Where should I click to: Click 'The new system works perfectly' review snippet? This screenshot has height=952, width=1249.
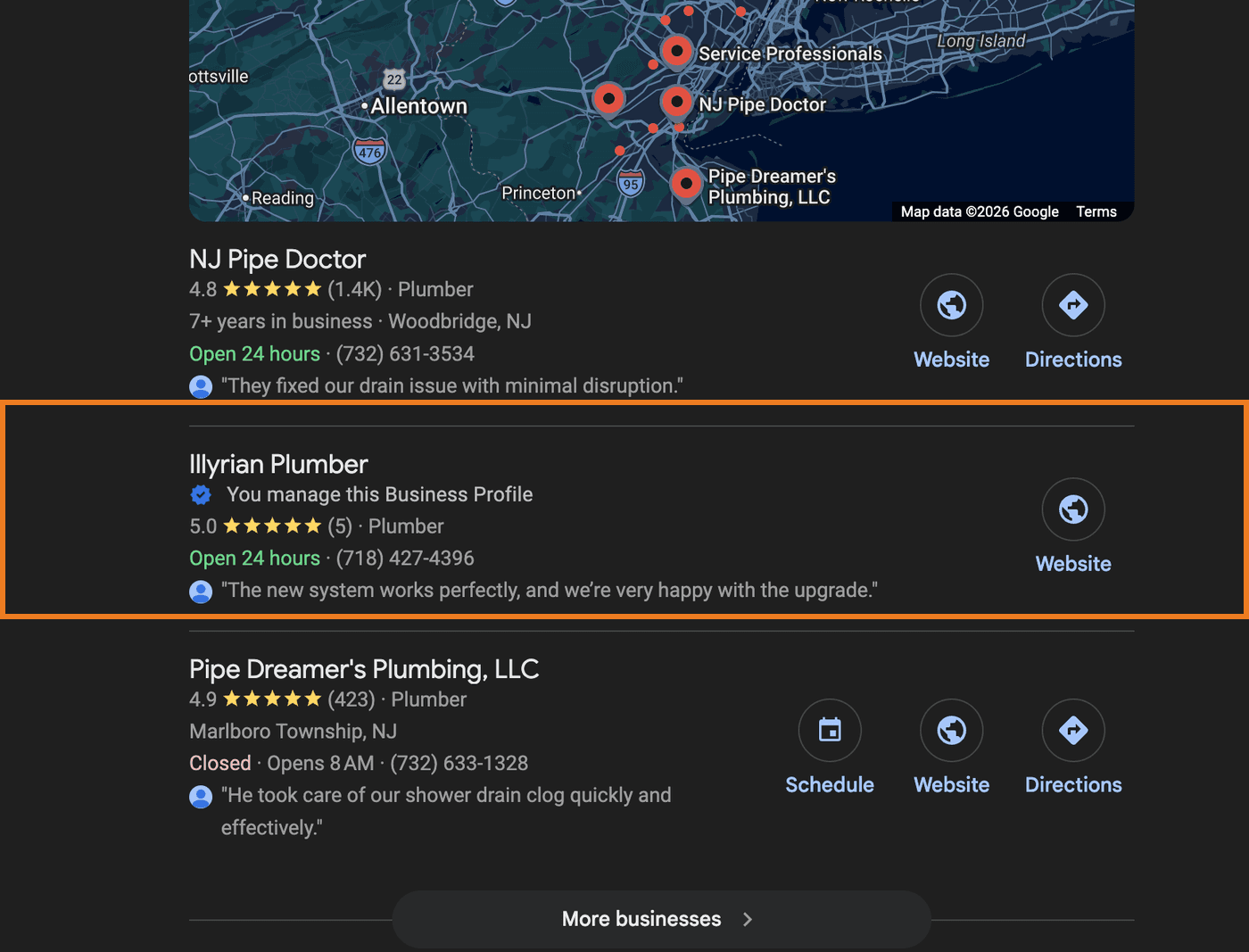pos(550,591)
